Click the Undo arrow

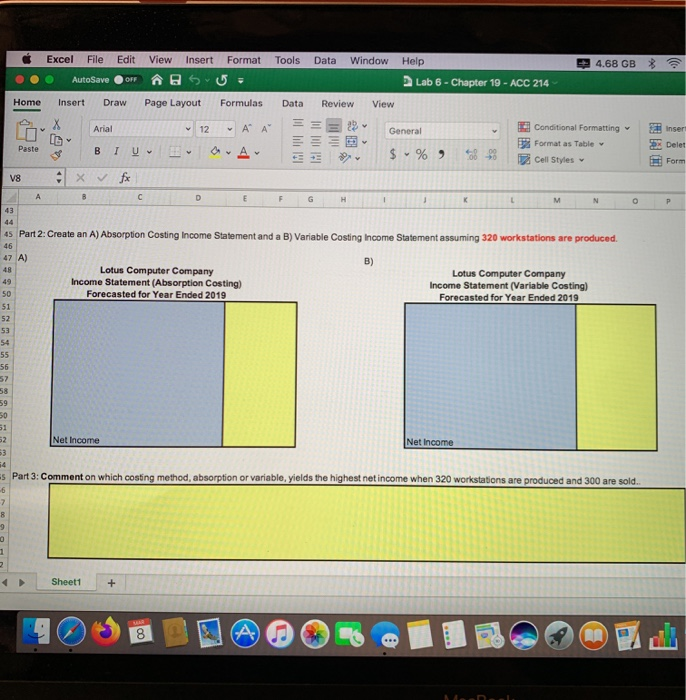[195, 80]
